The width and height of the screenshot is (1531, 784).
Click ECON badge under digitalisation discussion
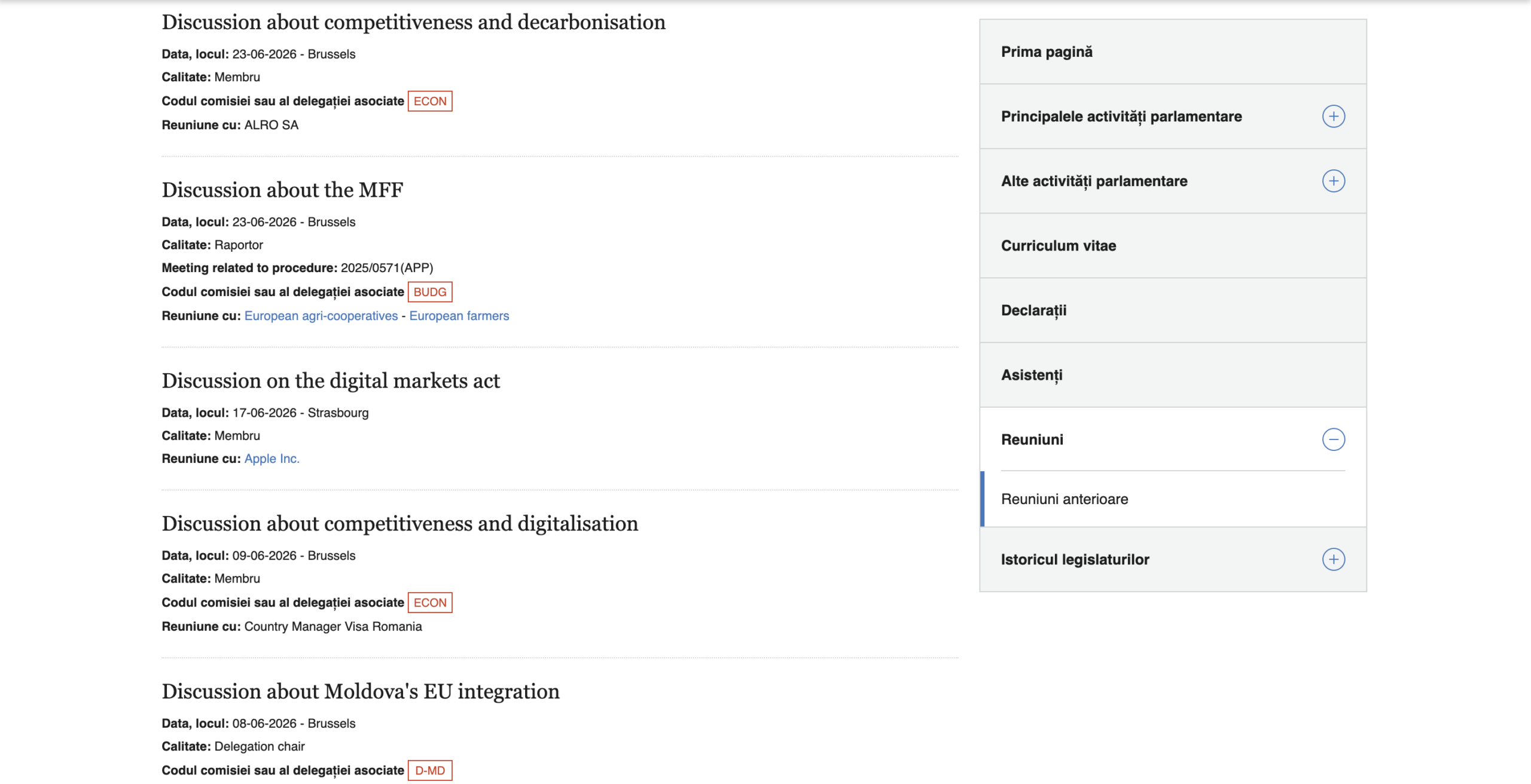430,602
